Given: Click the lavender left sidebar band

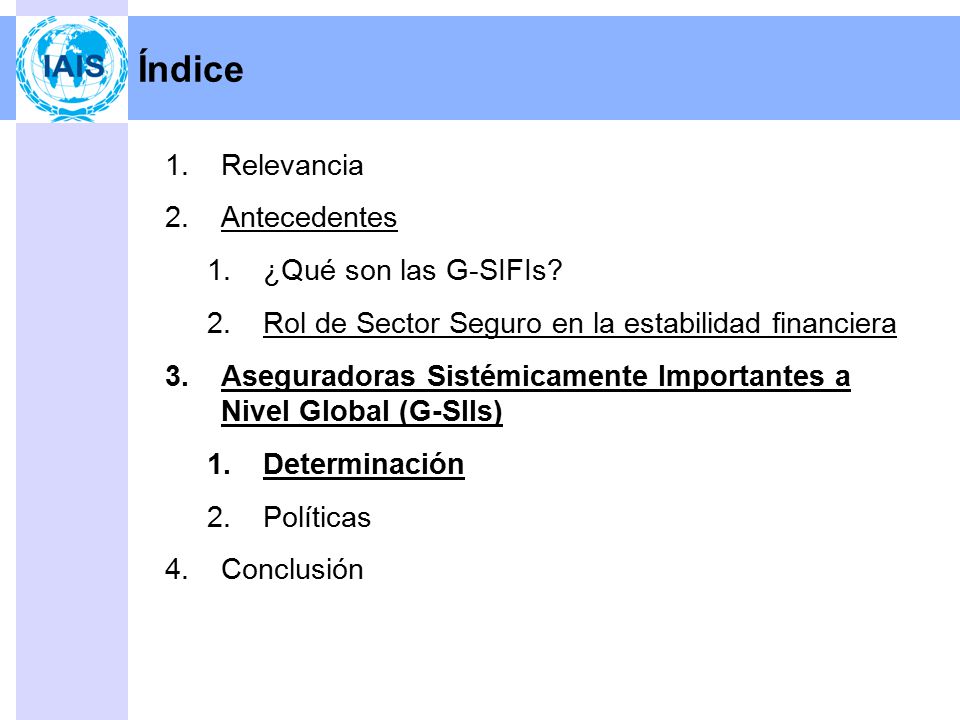Looking at the screenshot, I should pyautogui.click(x=72, y=421).
